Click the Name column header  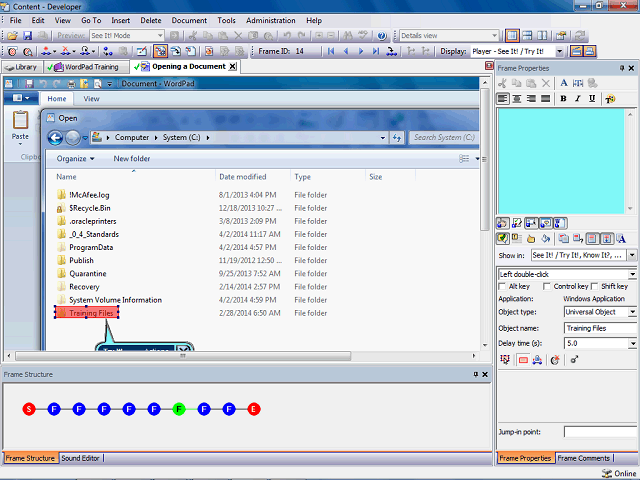point(66,177)
